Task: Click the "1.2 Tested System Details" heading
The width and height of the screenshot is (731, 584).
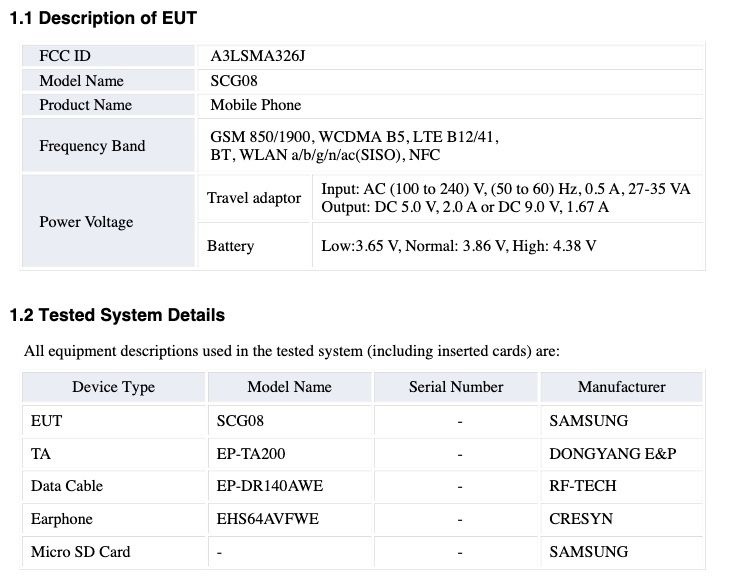Action: [117, 315]
